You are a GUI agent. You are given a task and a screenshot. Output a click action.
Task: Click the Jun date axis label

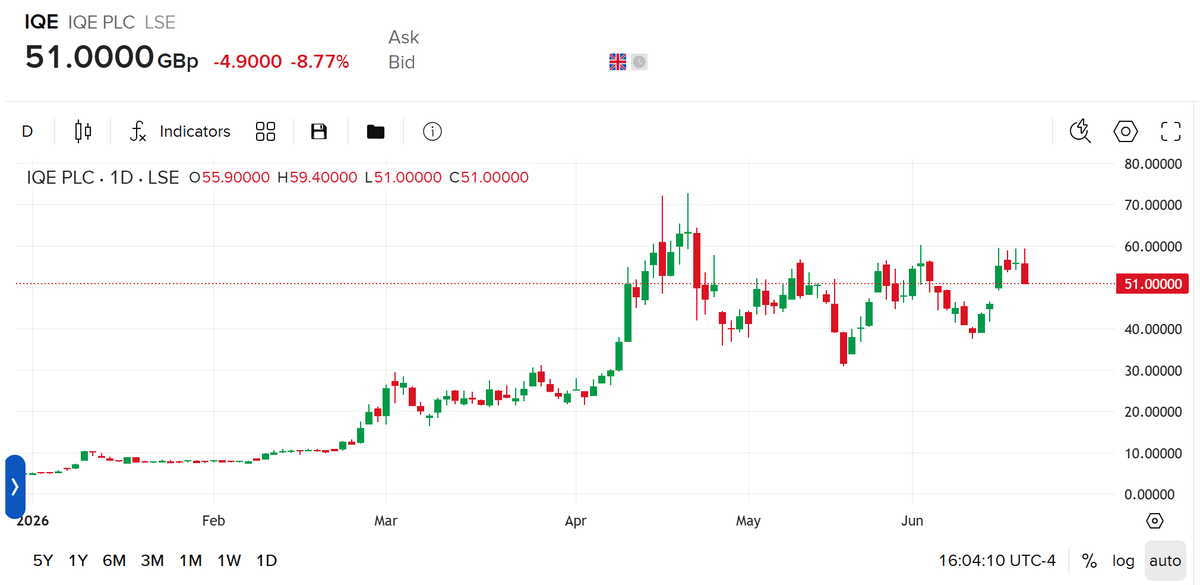tap(912, 521)
